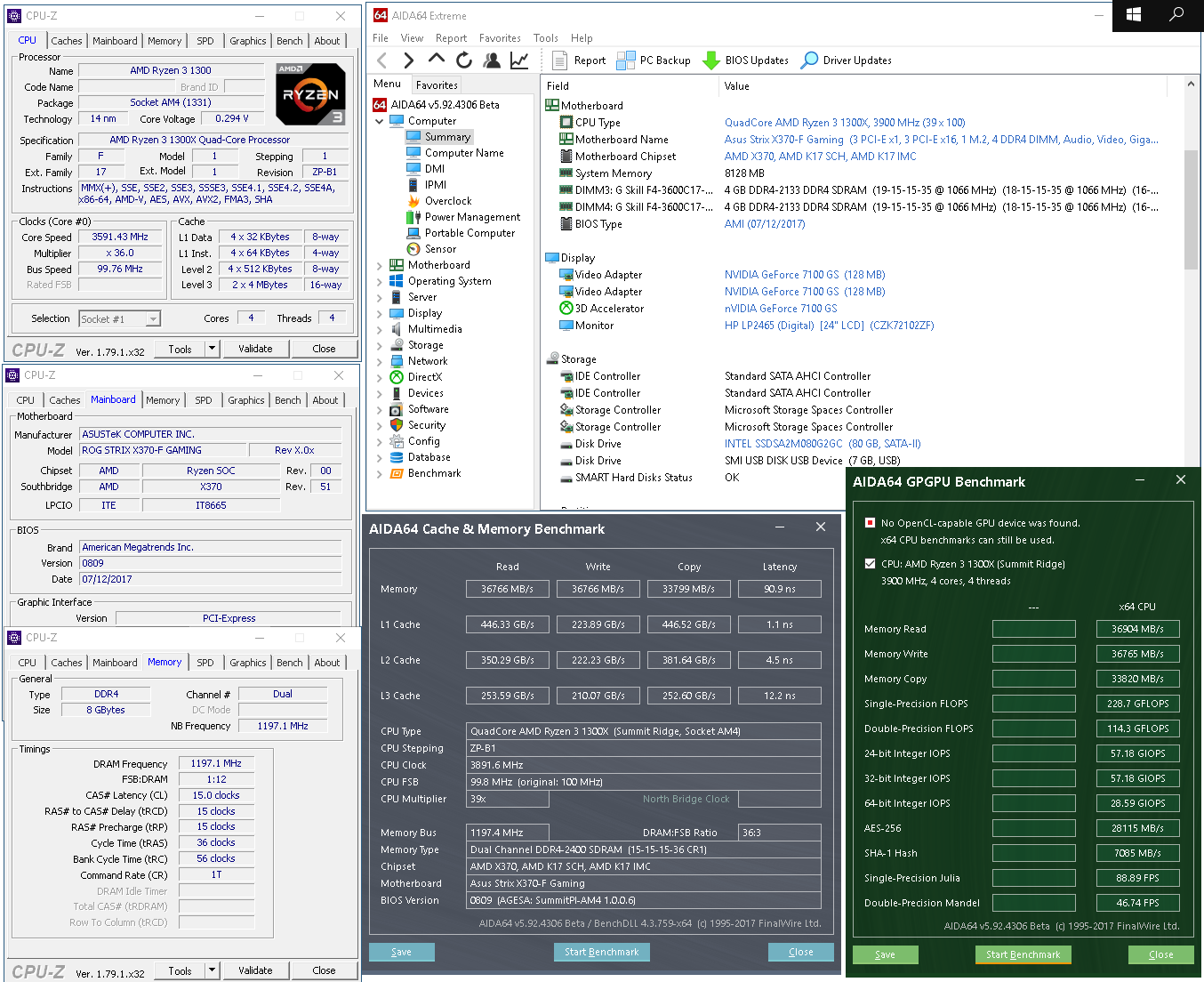Open the Report icon in AIDA64 toolbar
The height and width of the screenshot is (982, 1204).
pyautogui.click(x=579, y=60)
